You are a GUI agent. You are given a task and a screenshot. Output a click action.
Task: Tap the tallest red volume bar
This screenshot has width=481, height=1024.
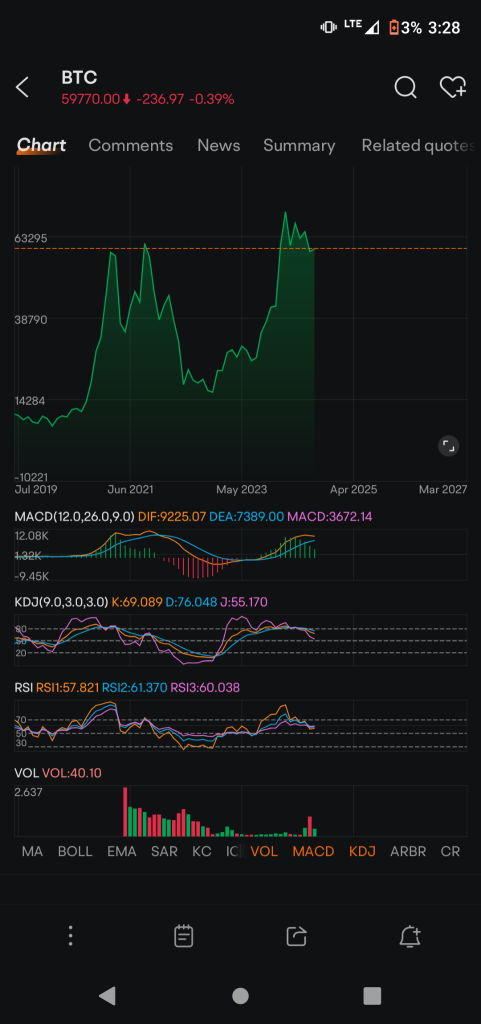[x=125, y=812]
